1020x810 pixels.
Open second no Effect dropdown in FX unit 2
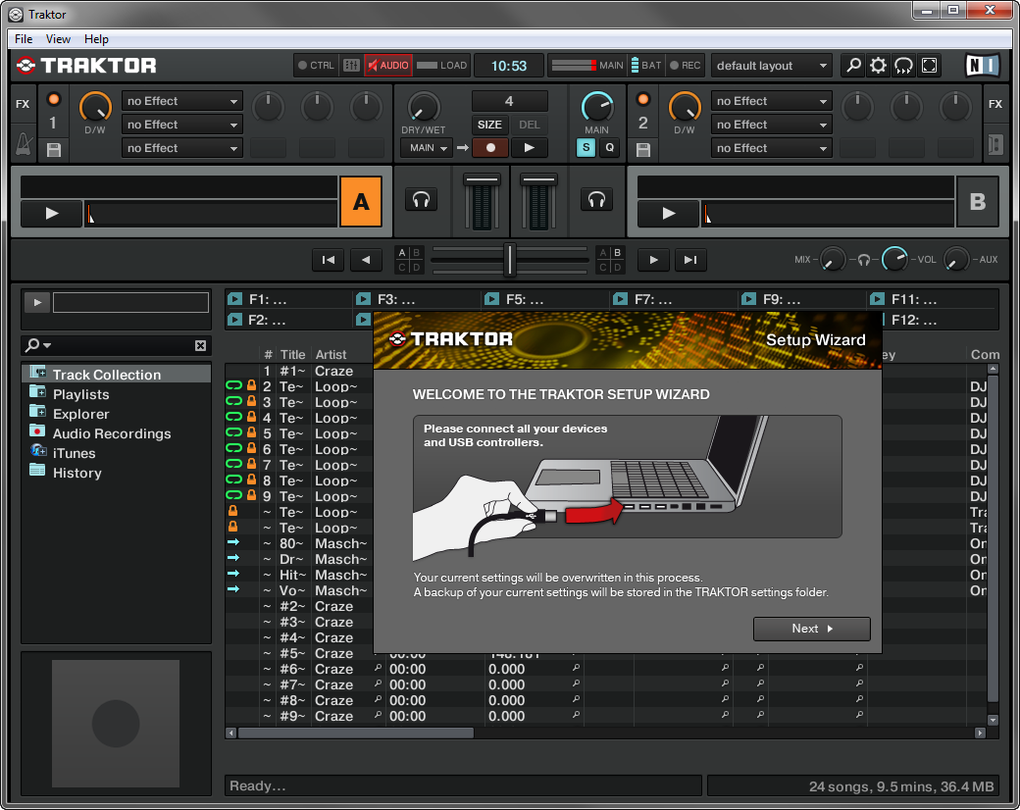772,124
